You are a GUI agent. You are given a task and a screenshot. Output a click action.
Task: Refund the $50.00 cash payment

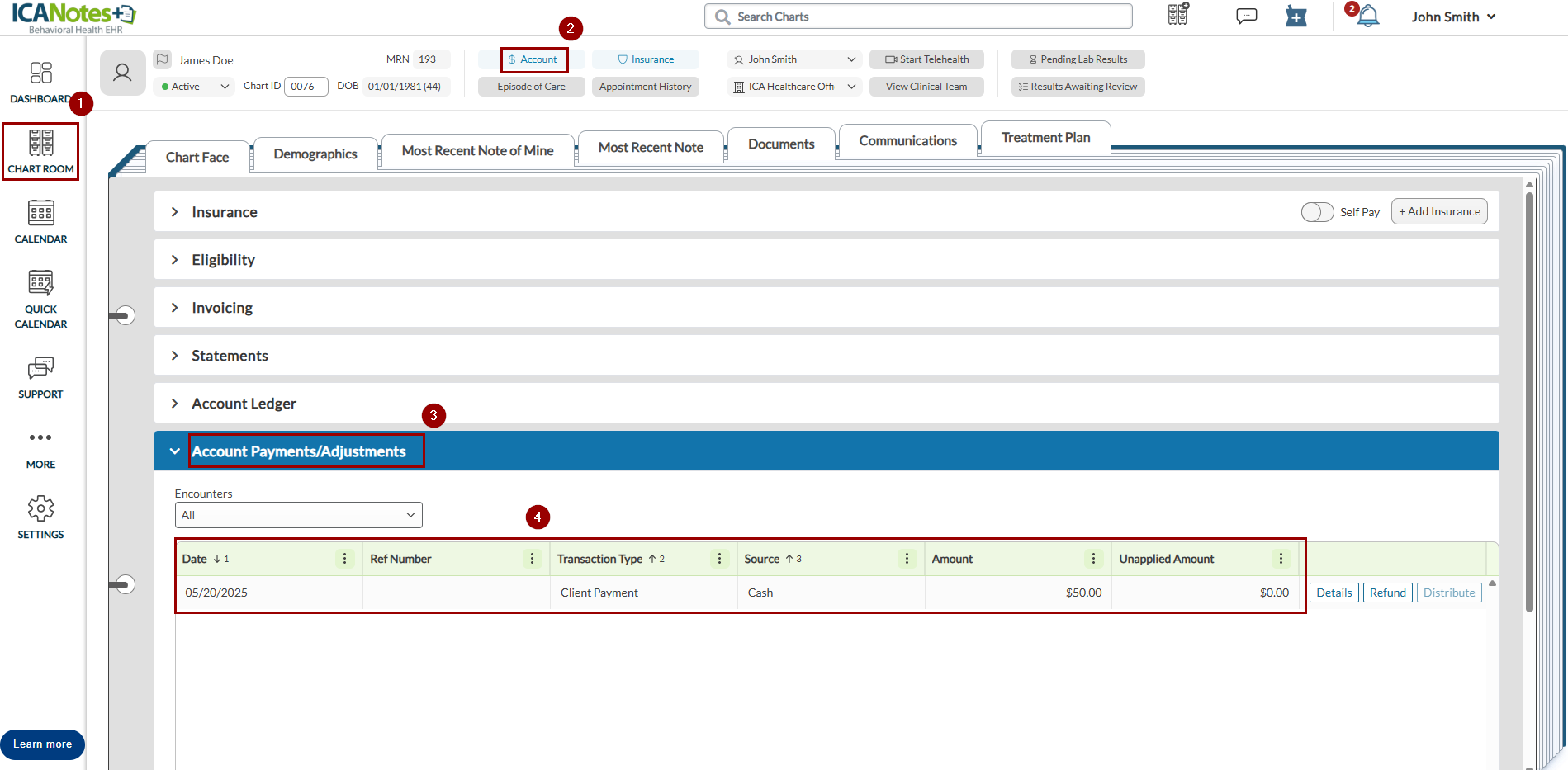(1388, 593)
